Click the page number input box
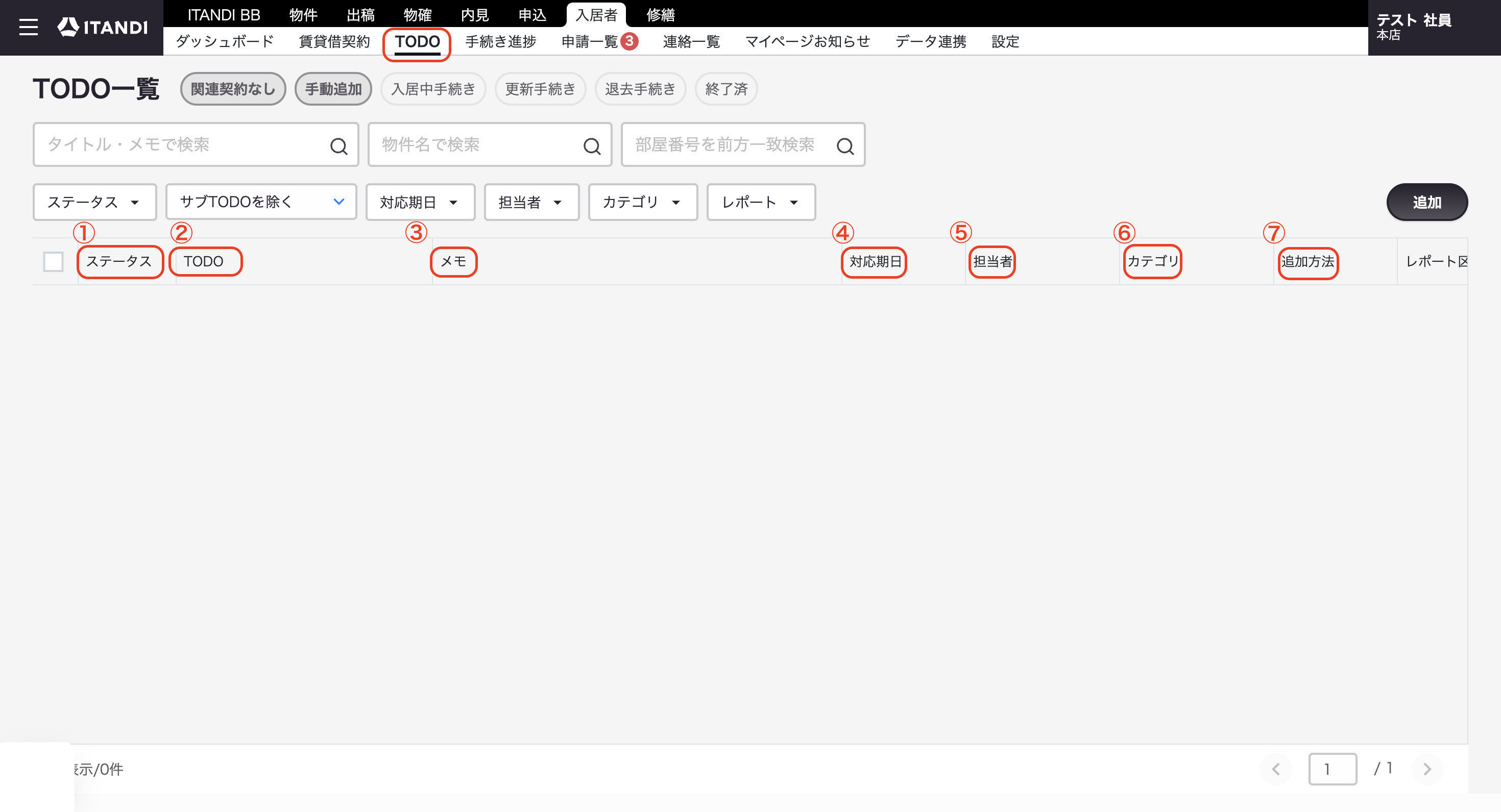The image size is (1501, 812). (x=1332, y=769)
